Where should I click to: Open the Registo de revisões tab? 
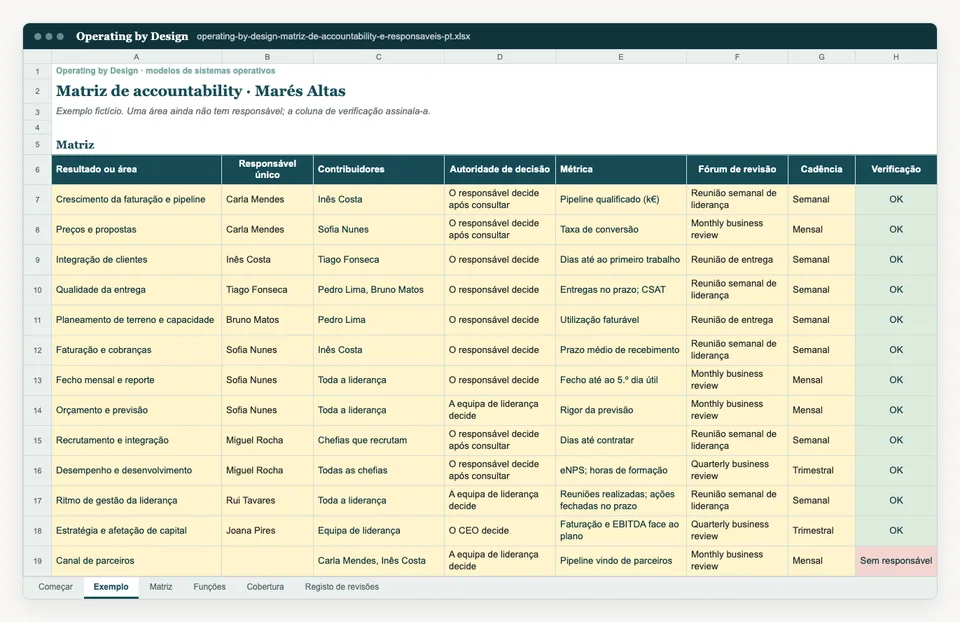tap(342, 586)
